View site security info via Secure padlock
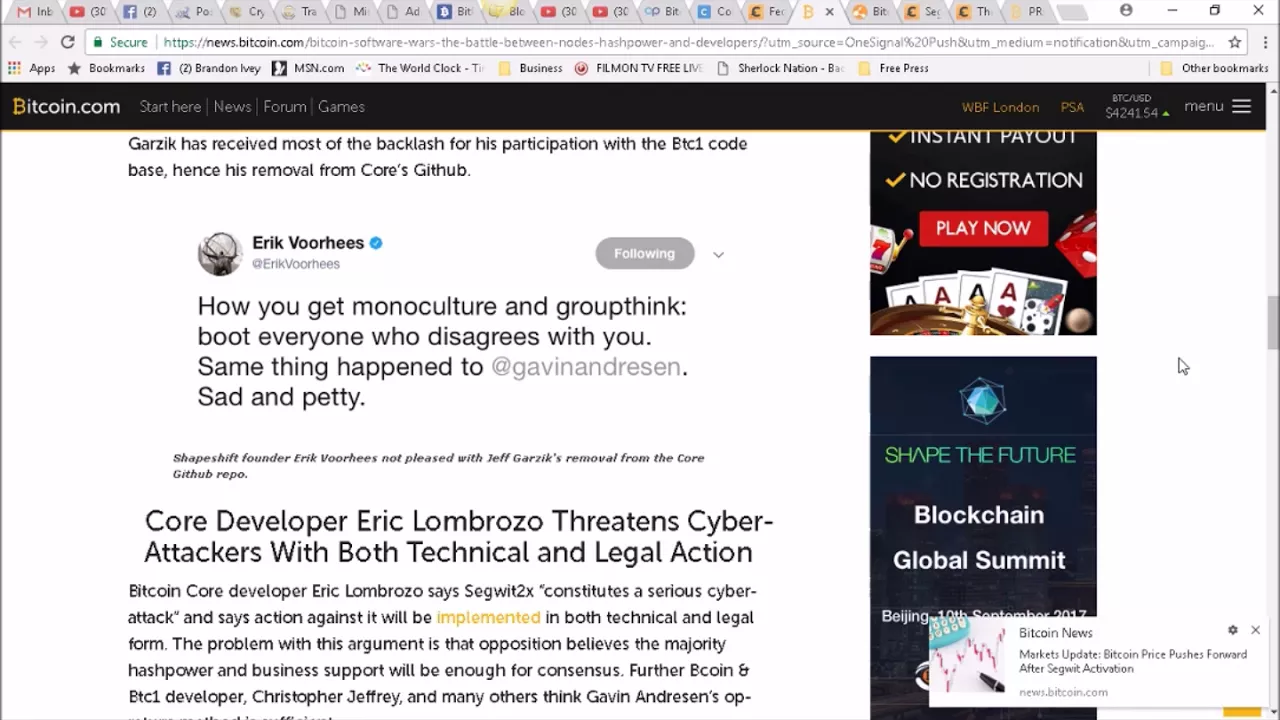1280x720 pixels. pos(121,42)
